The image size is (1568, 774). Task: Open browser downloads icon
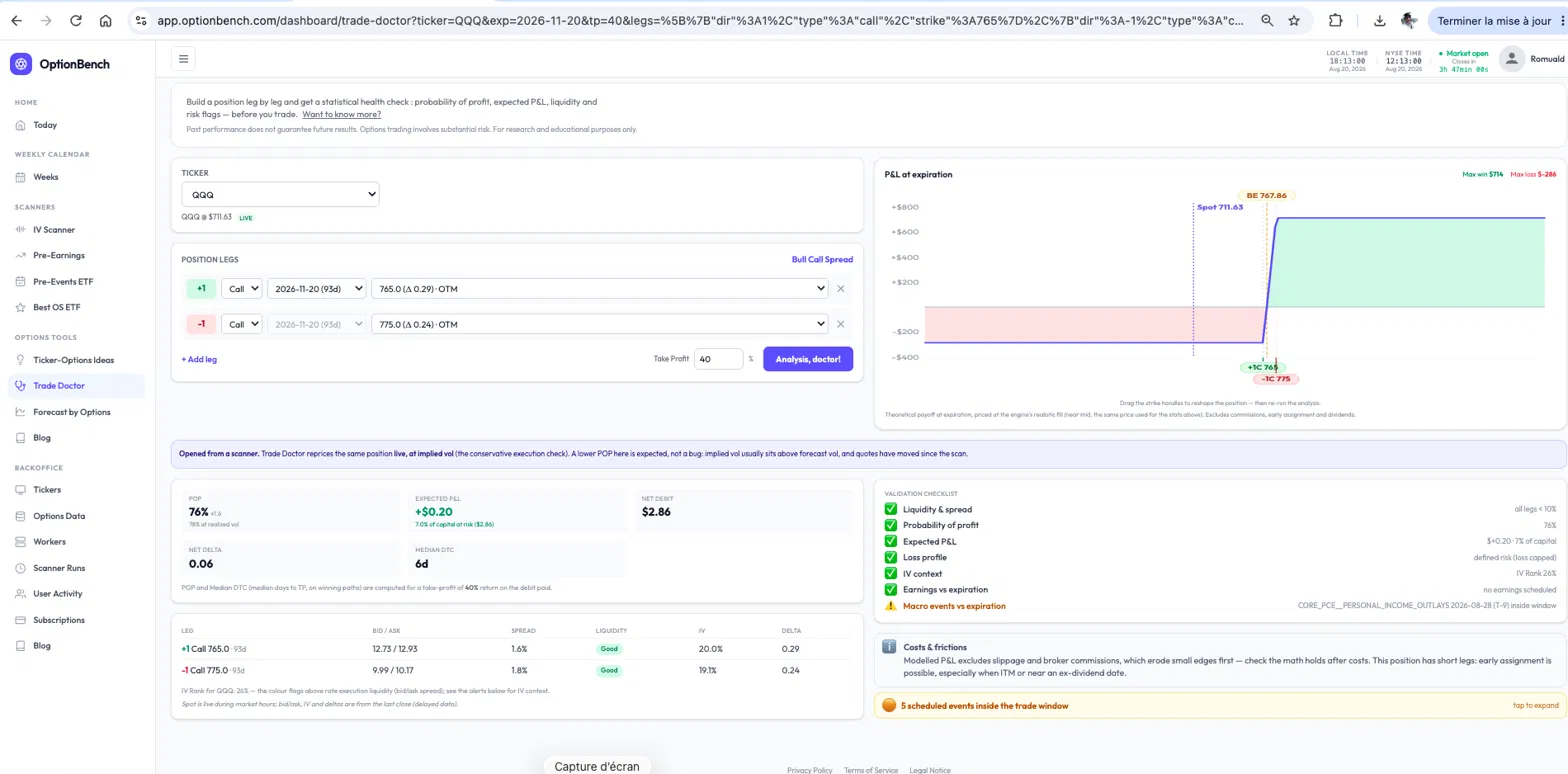[1379, 20]
